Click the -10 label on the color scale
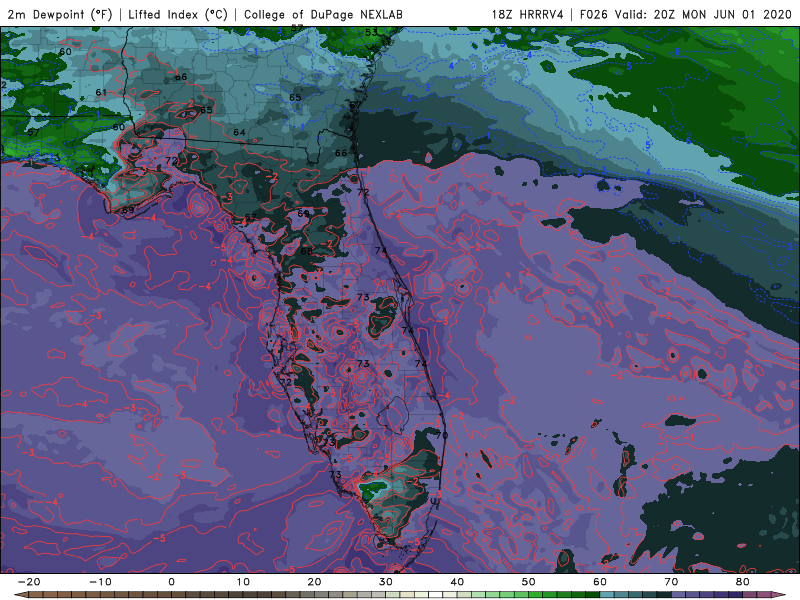The height and width of the screenshot is (600, 800). point(100,582)
